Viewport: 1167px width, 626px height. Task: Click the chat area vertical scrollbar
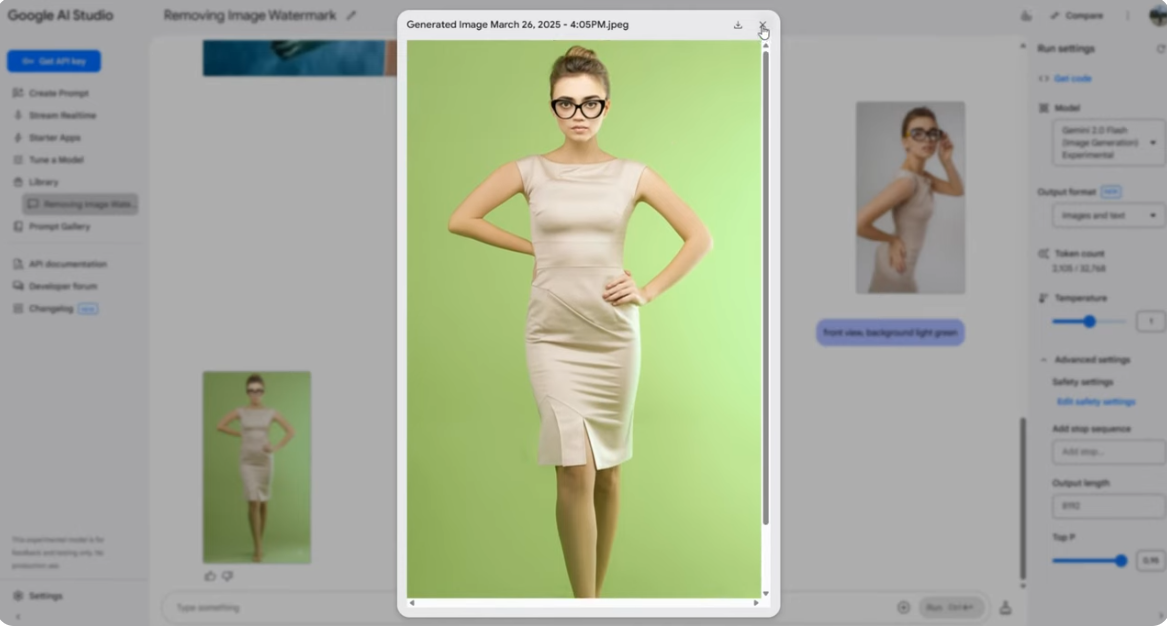tap(1023, 499)
